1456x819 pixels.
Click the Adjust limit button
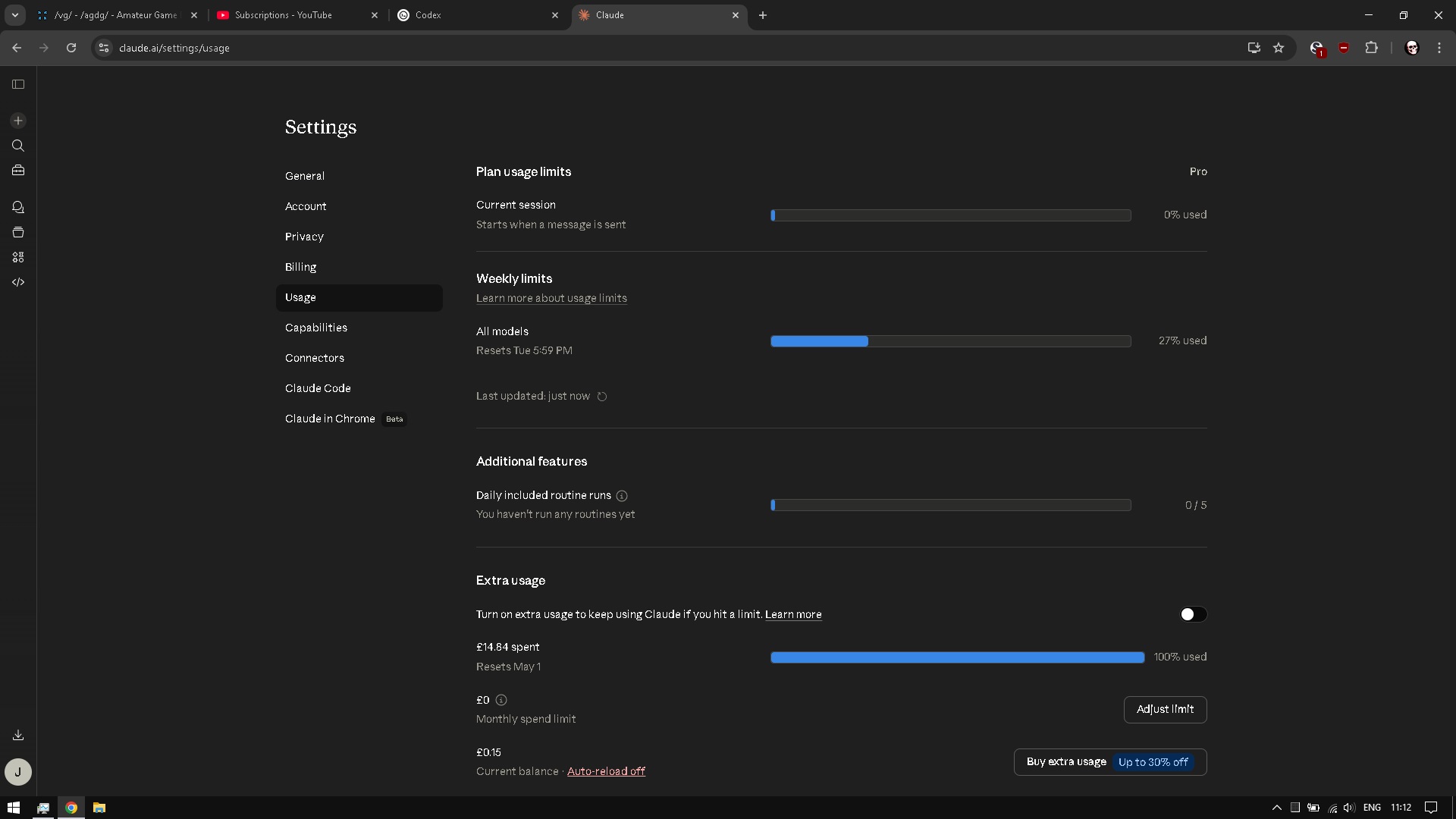click(x=1165, y=710)
